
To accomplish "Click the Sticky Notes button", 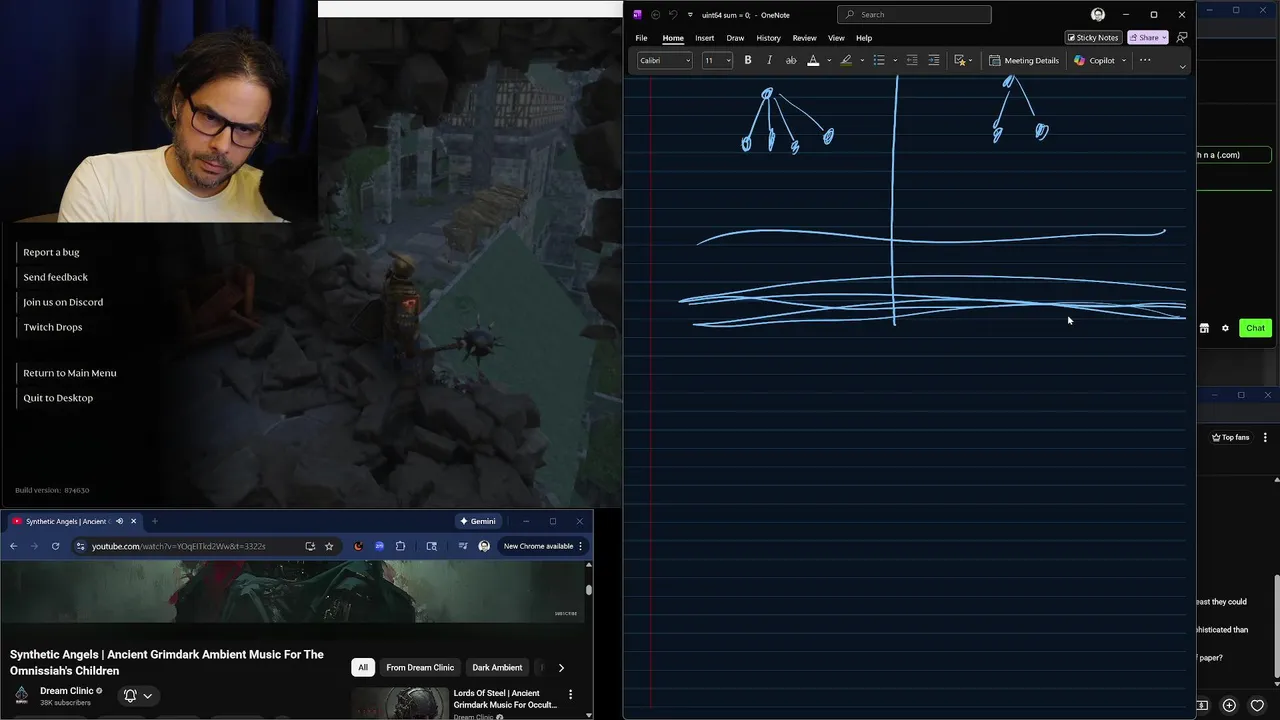I will [1092, 37].
